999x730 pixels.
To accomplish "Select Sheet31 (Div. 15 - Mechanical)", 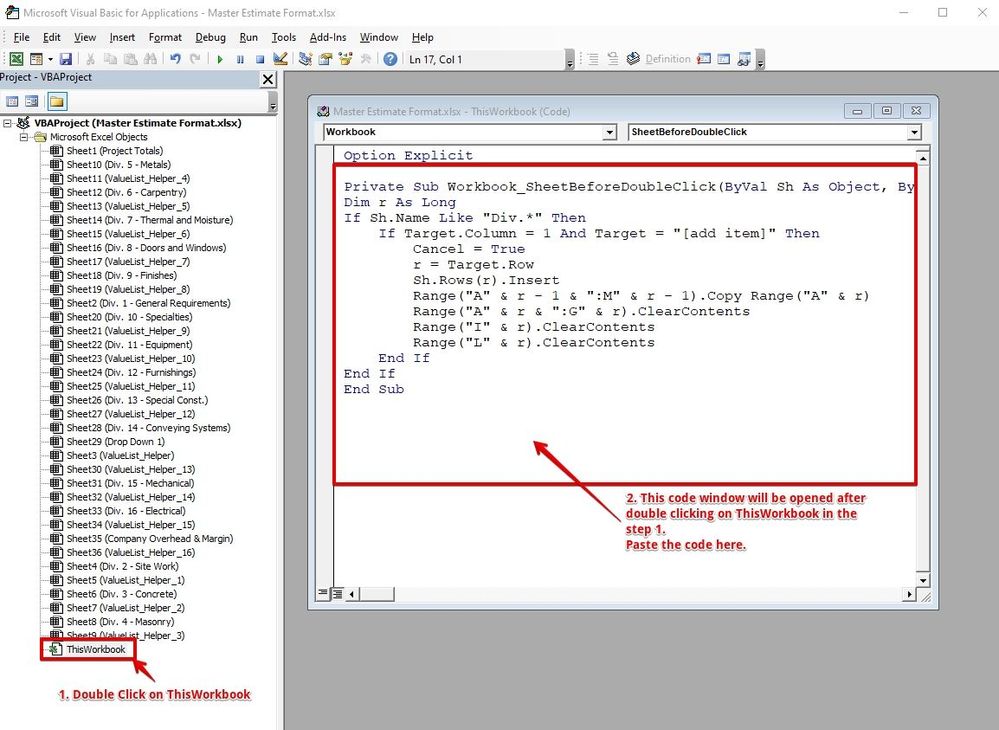I will pyautogui.click(x=130, y=483).
